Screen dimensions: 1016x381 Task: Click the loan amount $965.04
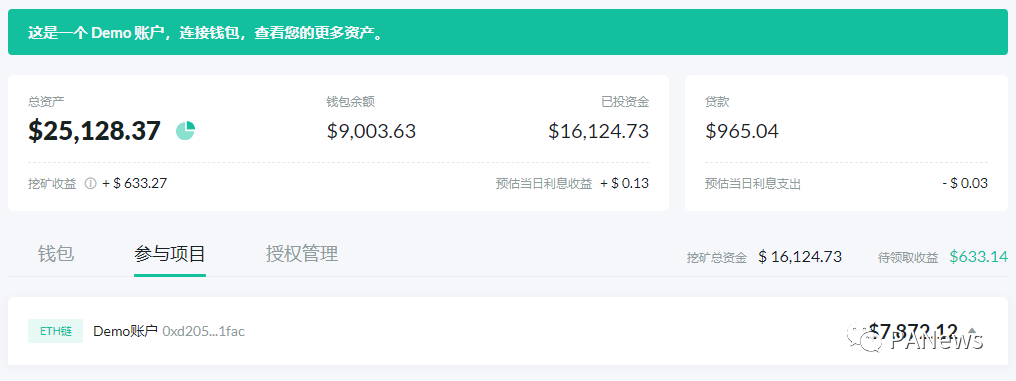click(x=742, y=131)
